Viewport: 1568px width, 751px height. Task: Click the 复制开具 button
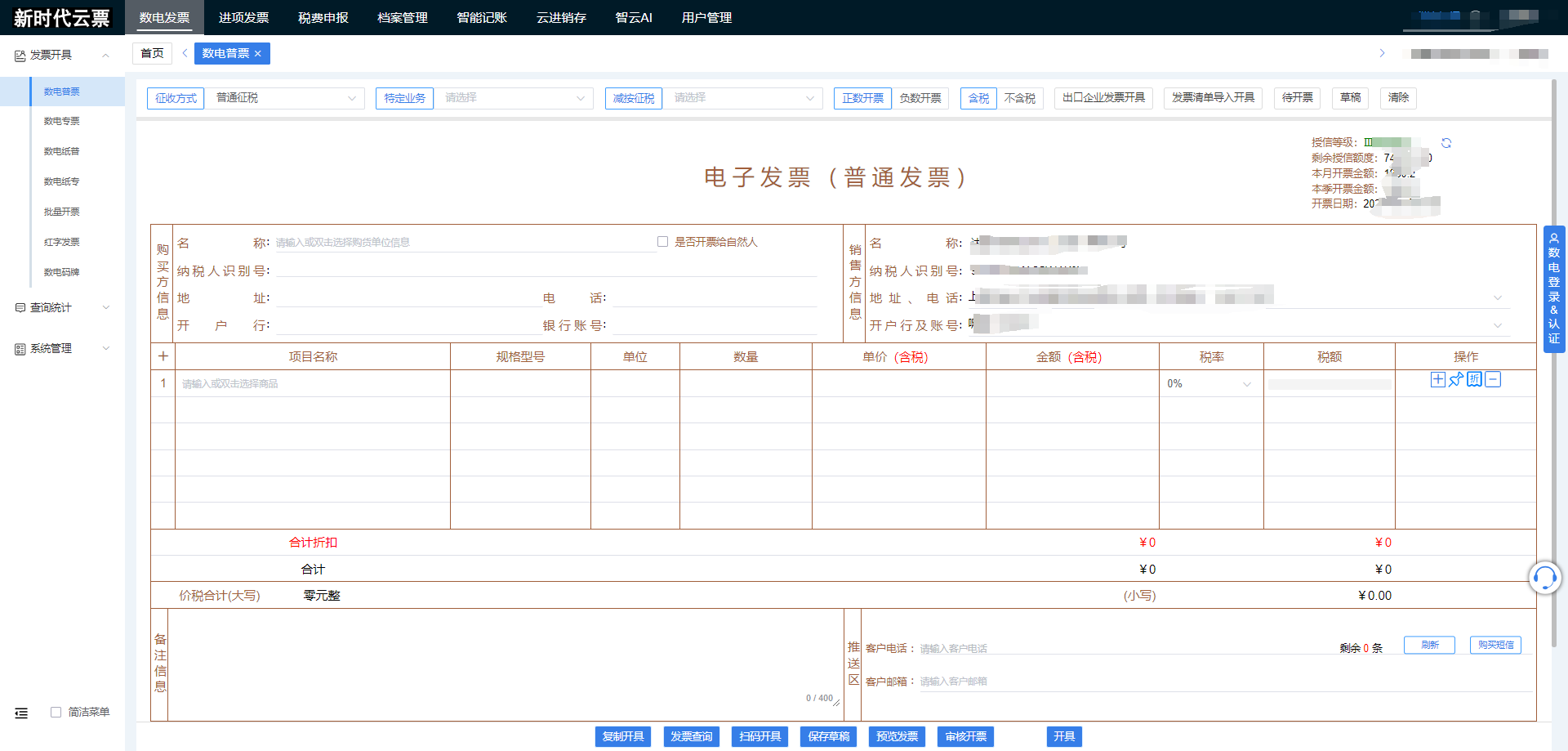(x=623, y=737)
